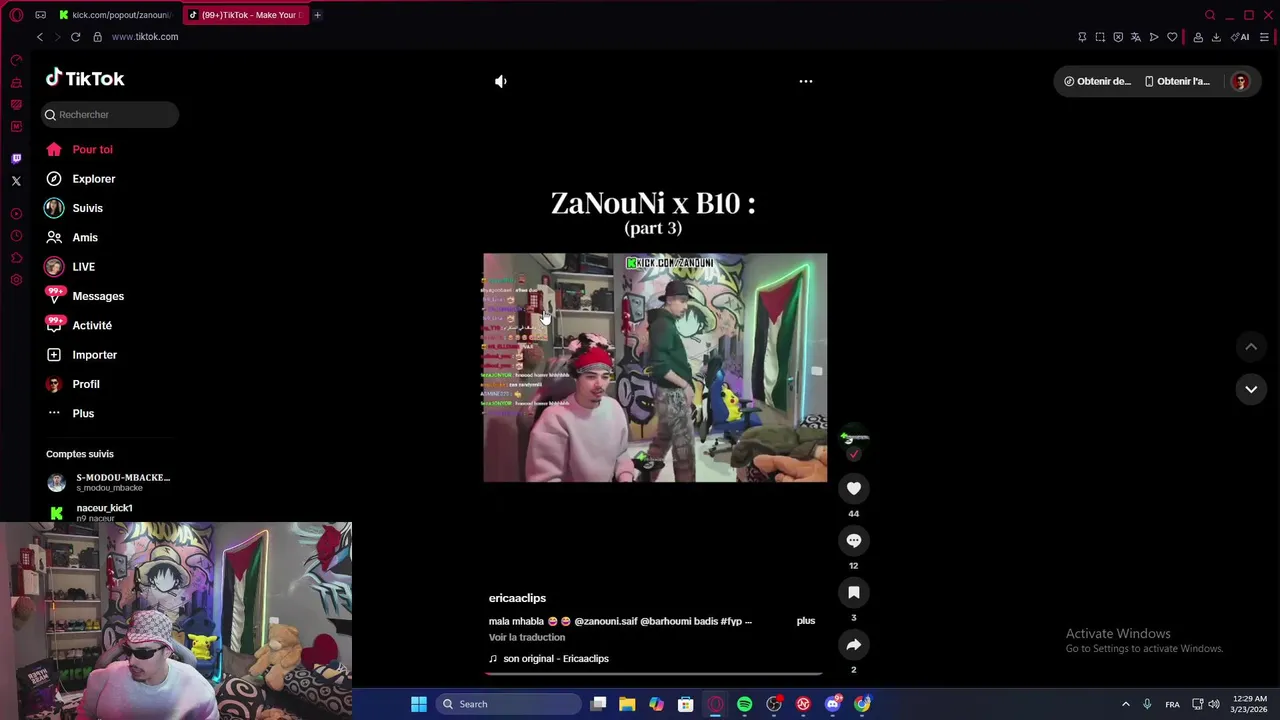The width and height of the screenshot is (1280, 720).
Task: Go to the next video with down chevron
Action: tap(1251, 389)
